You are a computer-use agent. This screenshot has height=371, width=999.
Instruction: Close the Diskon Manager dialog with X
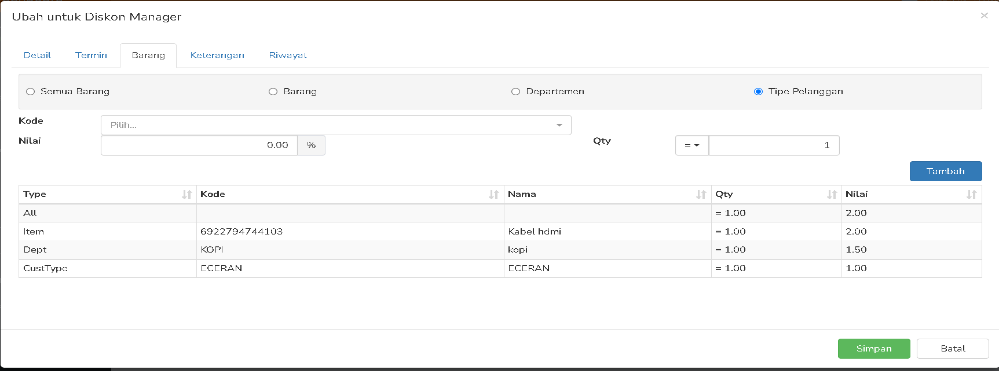984,16
